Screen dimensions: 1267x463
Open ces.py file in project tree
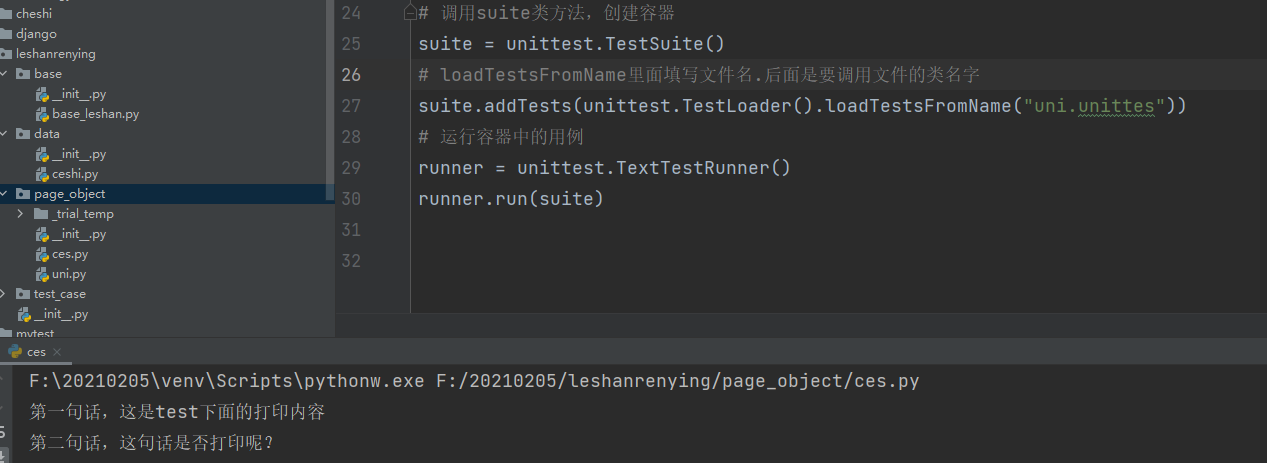69,254
